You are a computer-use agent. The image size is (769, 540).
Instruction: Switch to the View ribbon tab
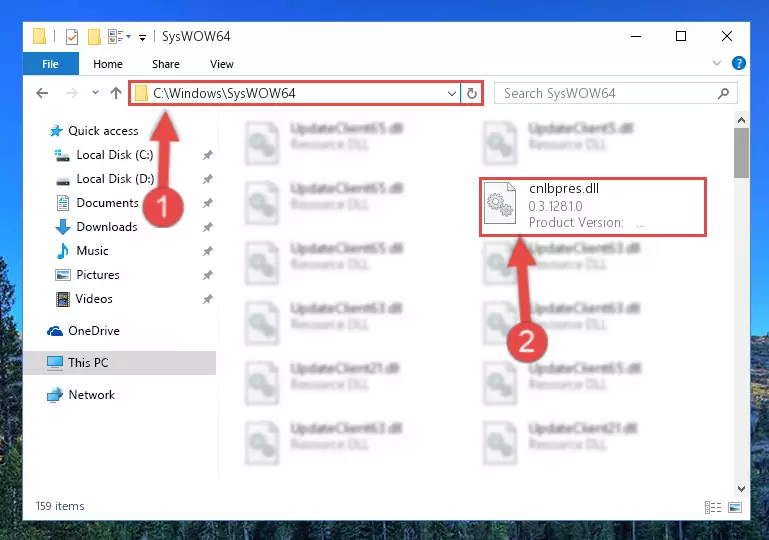[222, 64]
